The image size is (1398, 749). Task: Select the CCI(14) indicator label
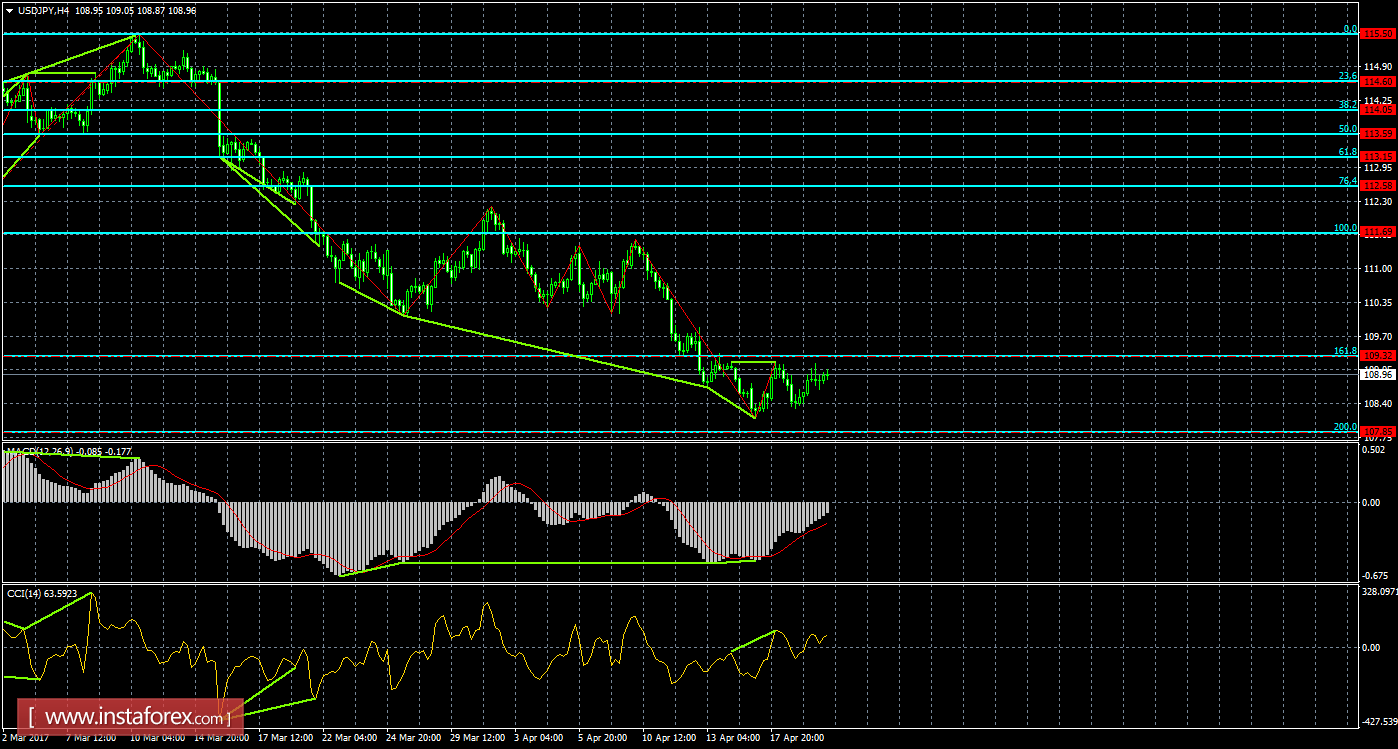(x=25, y=595)
